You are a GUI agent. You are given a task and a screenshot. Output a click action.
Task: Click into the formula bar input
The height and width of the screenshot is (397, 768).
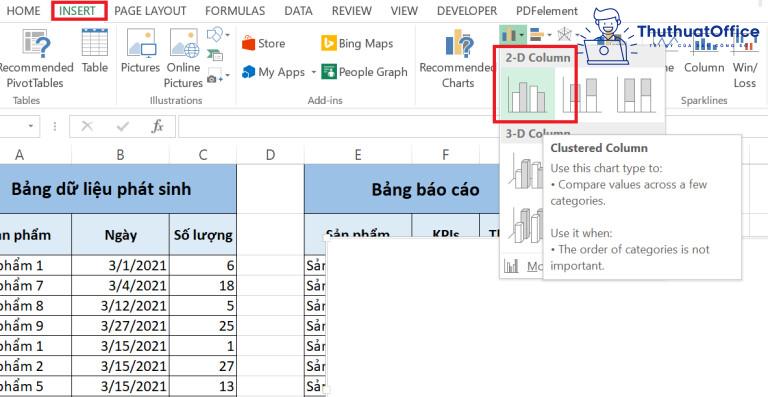(338, 127)
